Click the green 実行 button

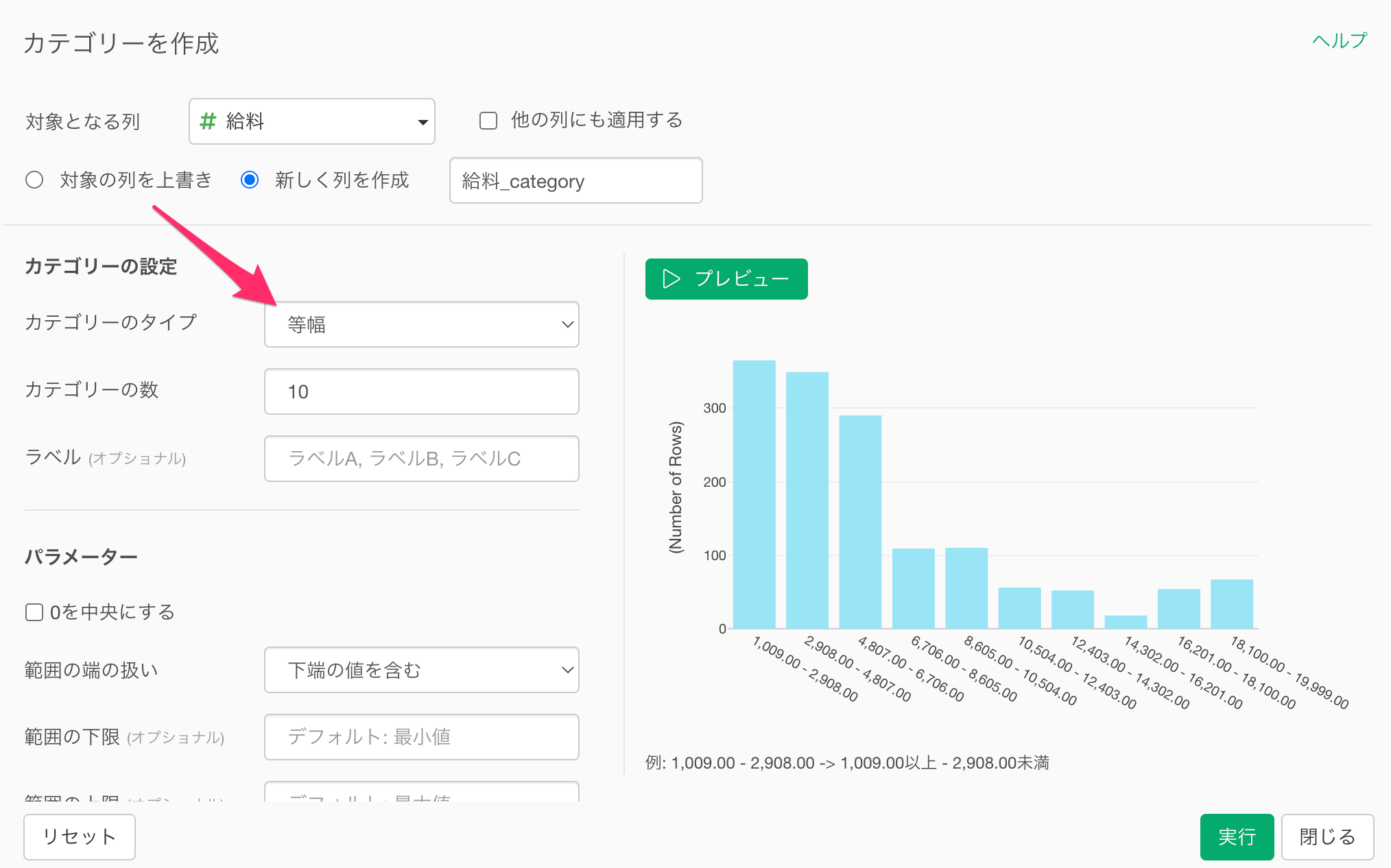[x=1237, y=836]
